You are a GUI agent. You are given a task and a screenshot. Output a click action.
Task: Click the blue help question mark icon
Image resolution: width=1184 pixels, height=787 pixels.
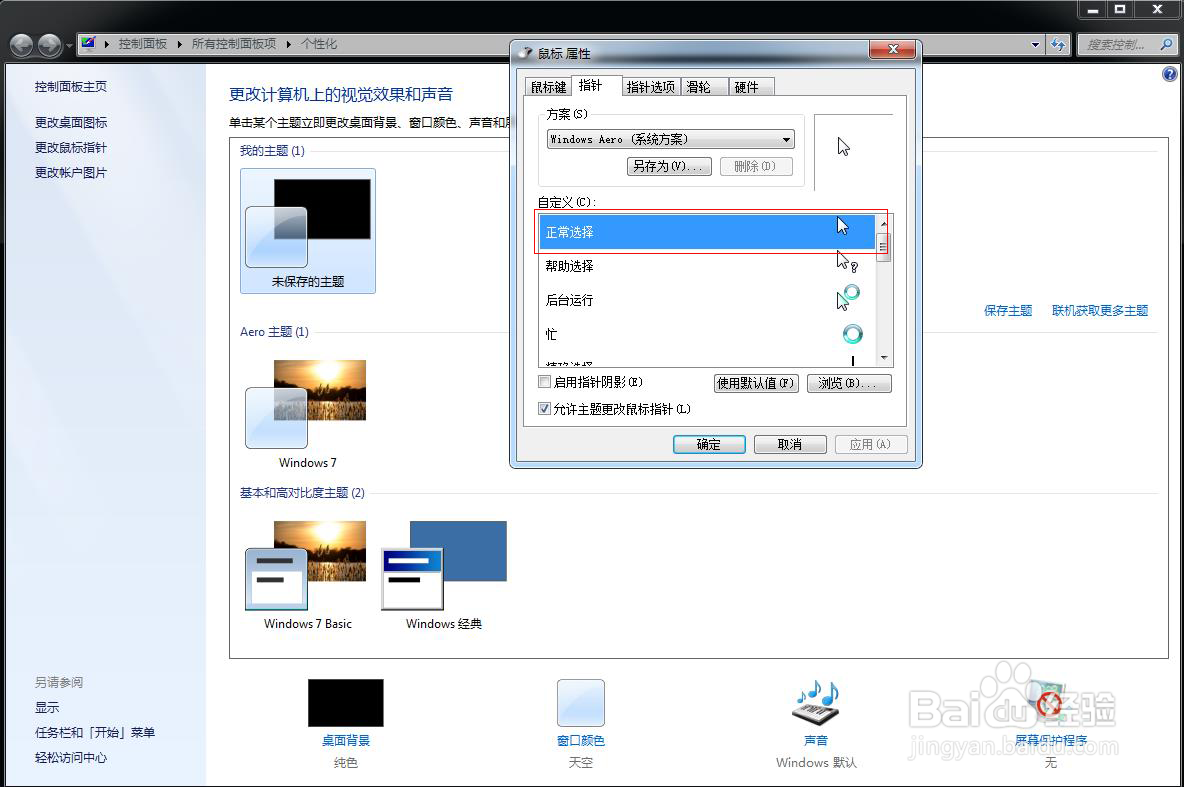click(1169, 74)
